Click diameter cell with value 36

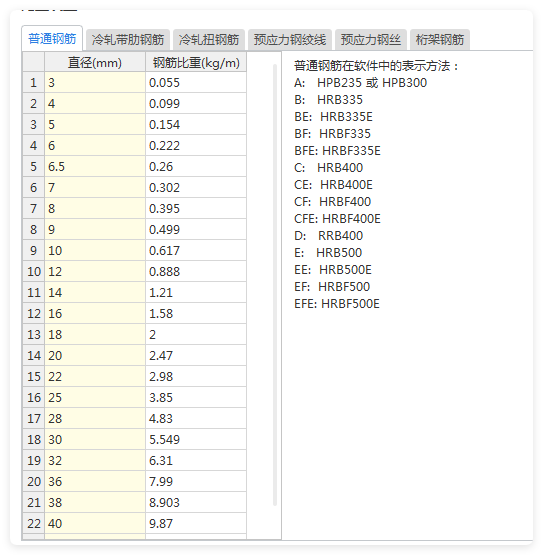tap(95, 481)
